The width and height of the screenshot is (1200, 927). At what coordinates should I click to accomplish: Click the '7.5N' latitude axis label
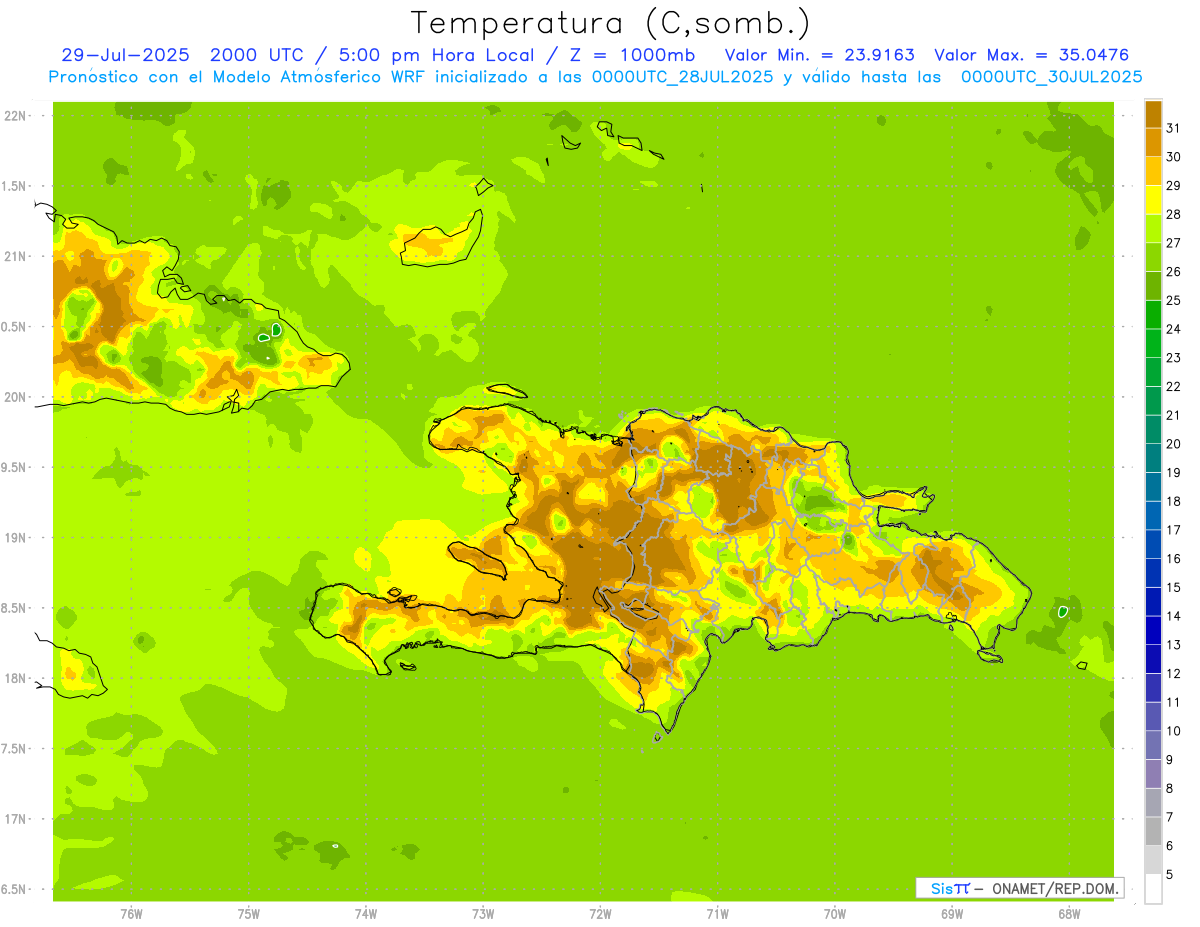(15, 748)
